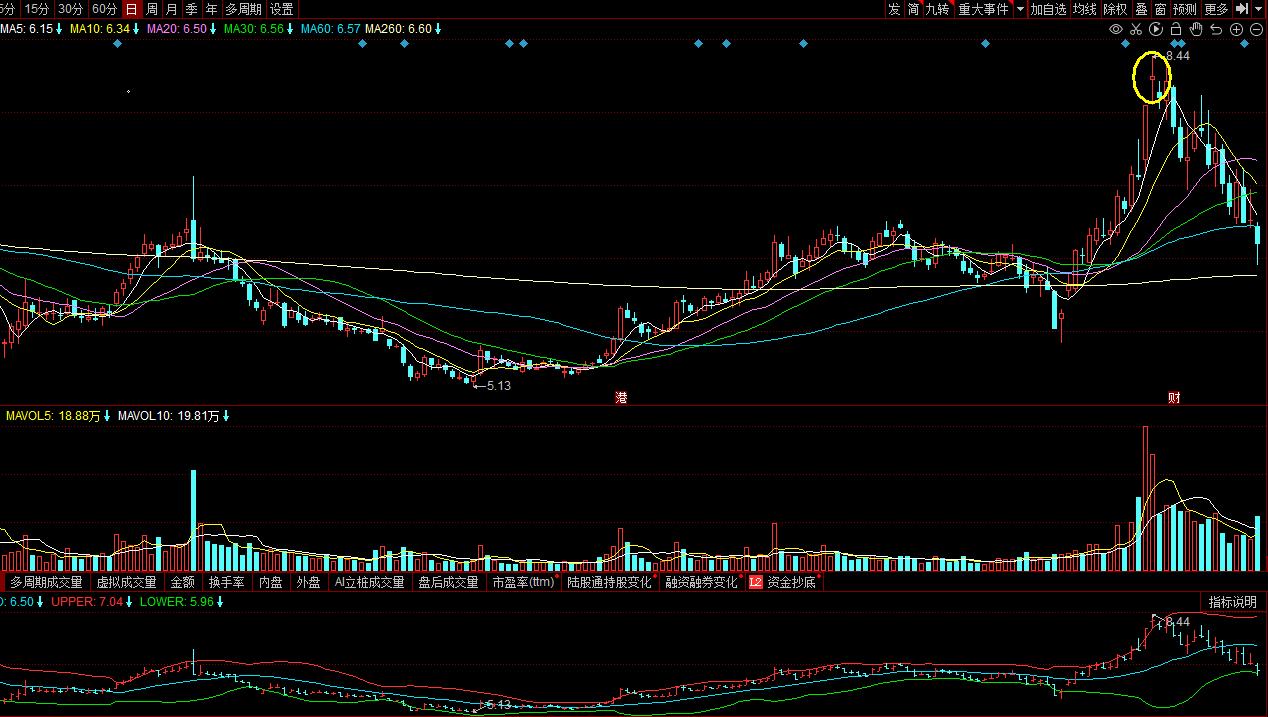Click the 简 toolbar button

point(913,9)
